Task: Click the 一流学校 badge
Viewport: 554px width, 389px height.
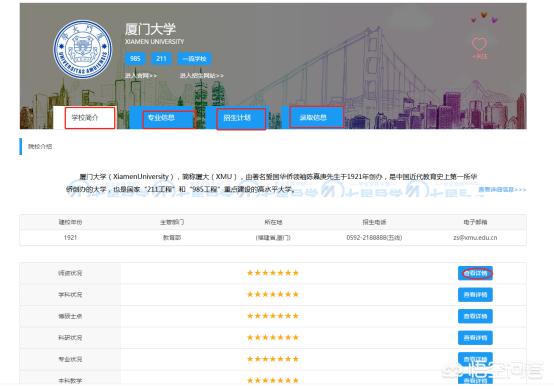Action: (194, 59)
